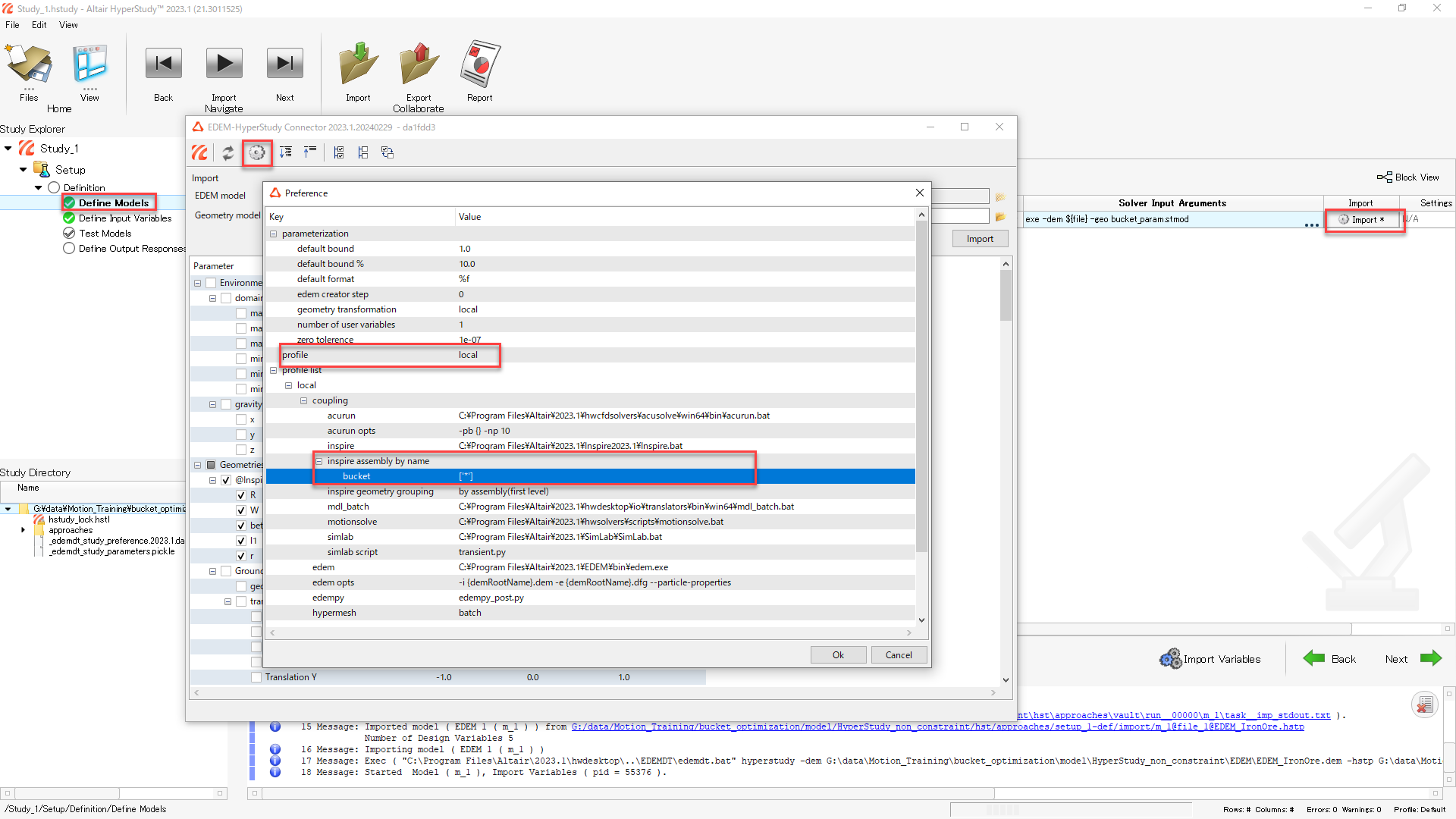Open the View menu in menu bar
1456x819 pixels.
68,25
